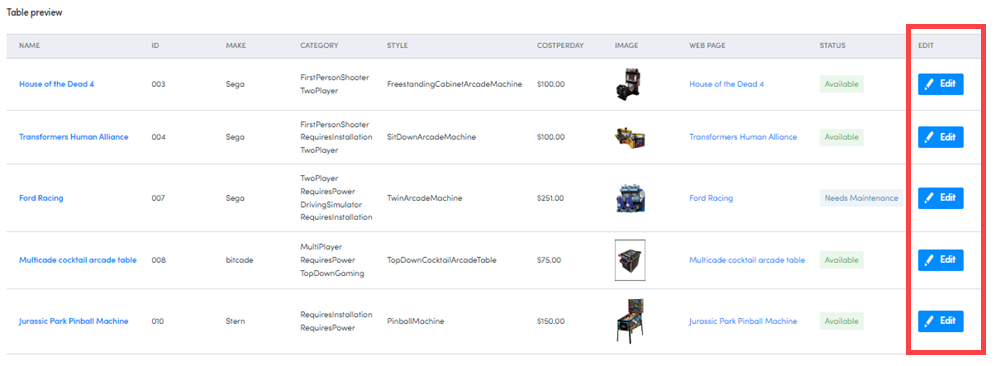Image resolution: width=1000 pixels, height=366 pixels.
Task: Visit Multicade cocktail arcade table web page link
Action: tap(747, 260)
